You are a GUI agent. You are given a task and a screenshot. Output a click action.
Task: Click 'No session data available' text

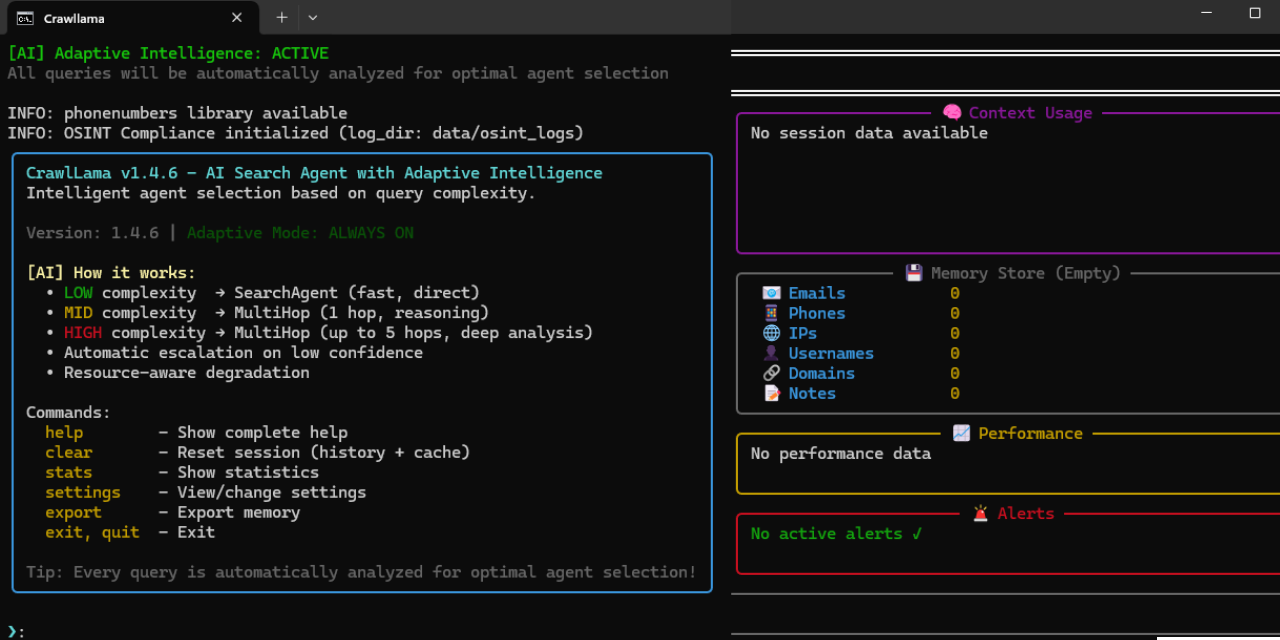869,133
